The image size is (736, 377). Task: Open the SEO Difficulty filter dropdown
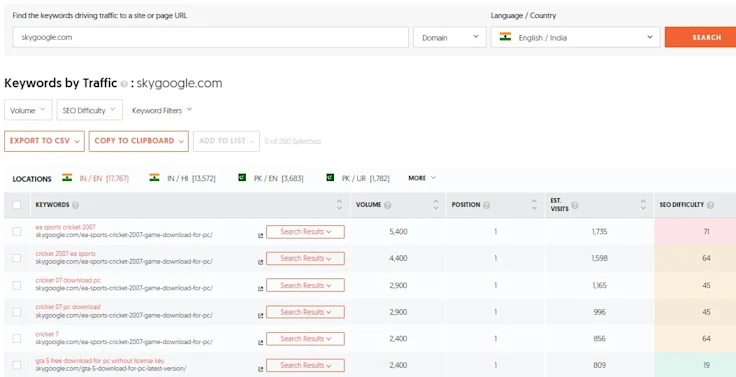(x=90, y=110)
